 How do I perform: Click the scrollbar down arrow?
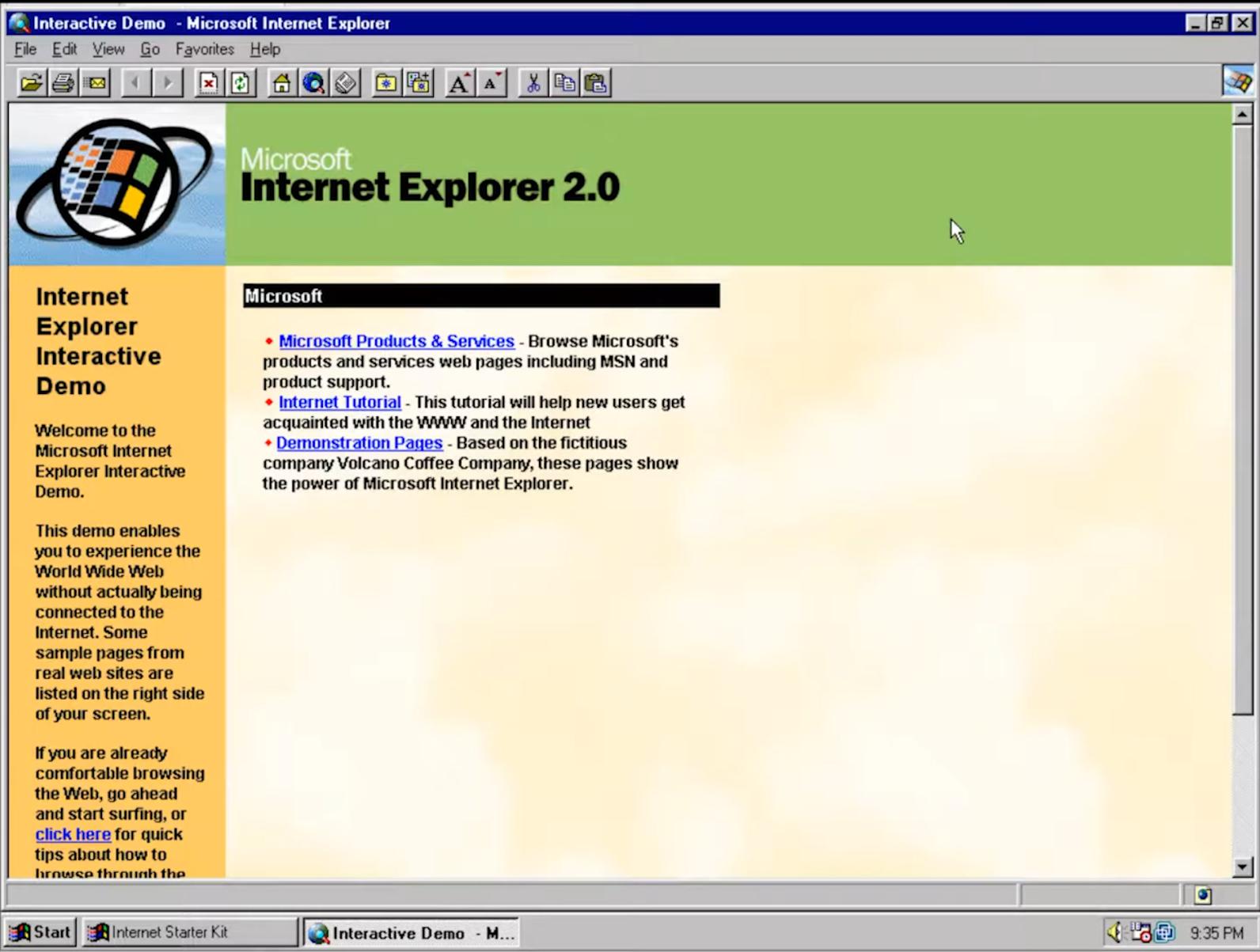1242,867
